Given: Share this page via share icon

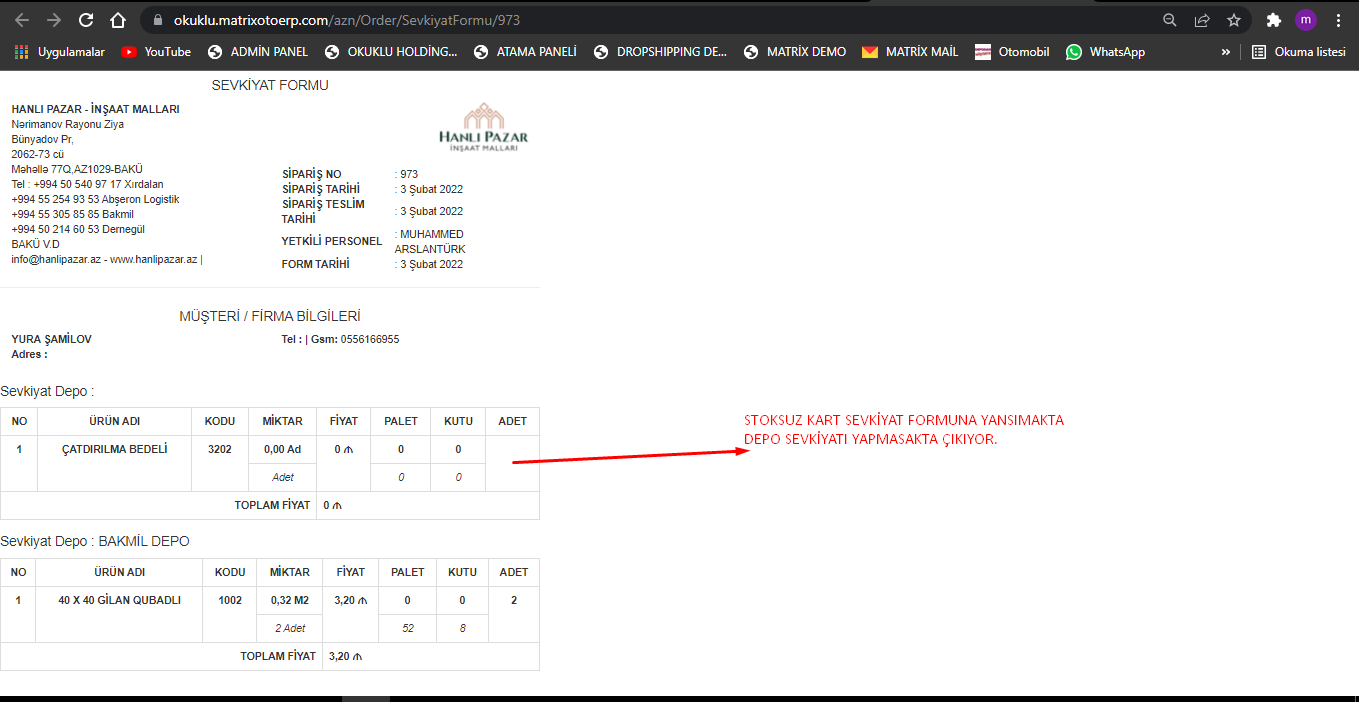Looking at the screenshot, I should pos(1202,20).
